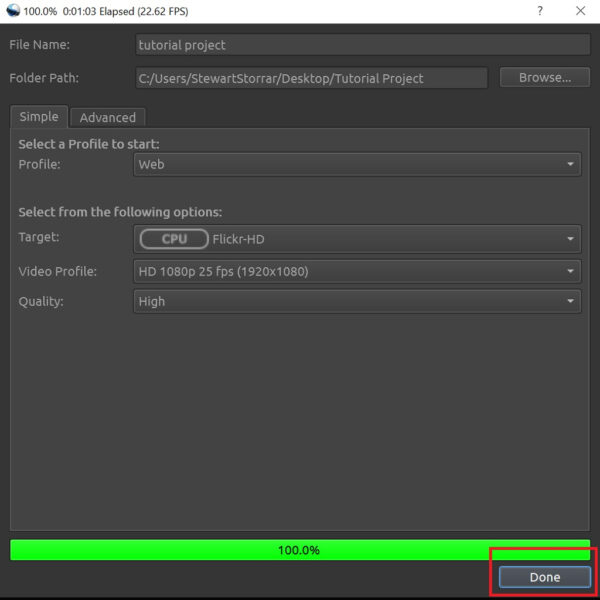Image resolution: width=600 pixels, height=600 pixels.
Task: Open the Advanced tab
Action: pos(107,117)
